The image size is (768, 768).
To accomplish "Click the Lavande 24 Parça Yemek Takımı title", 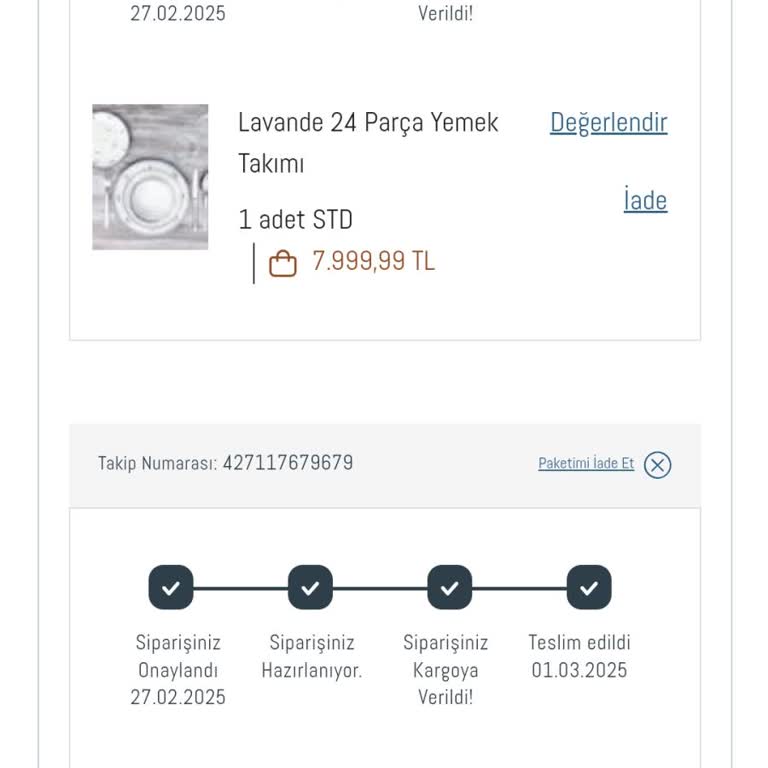I will click(x=368, y=142).
